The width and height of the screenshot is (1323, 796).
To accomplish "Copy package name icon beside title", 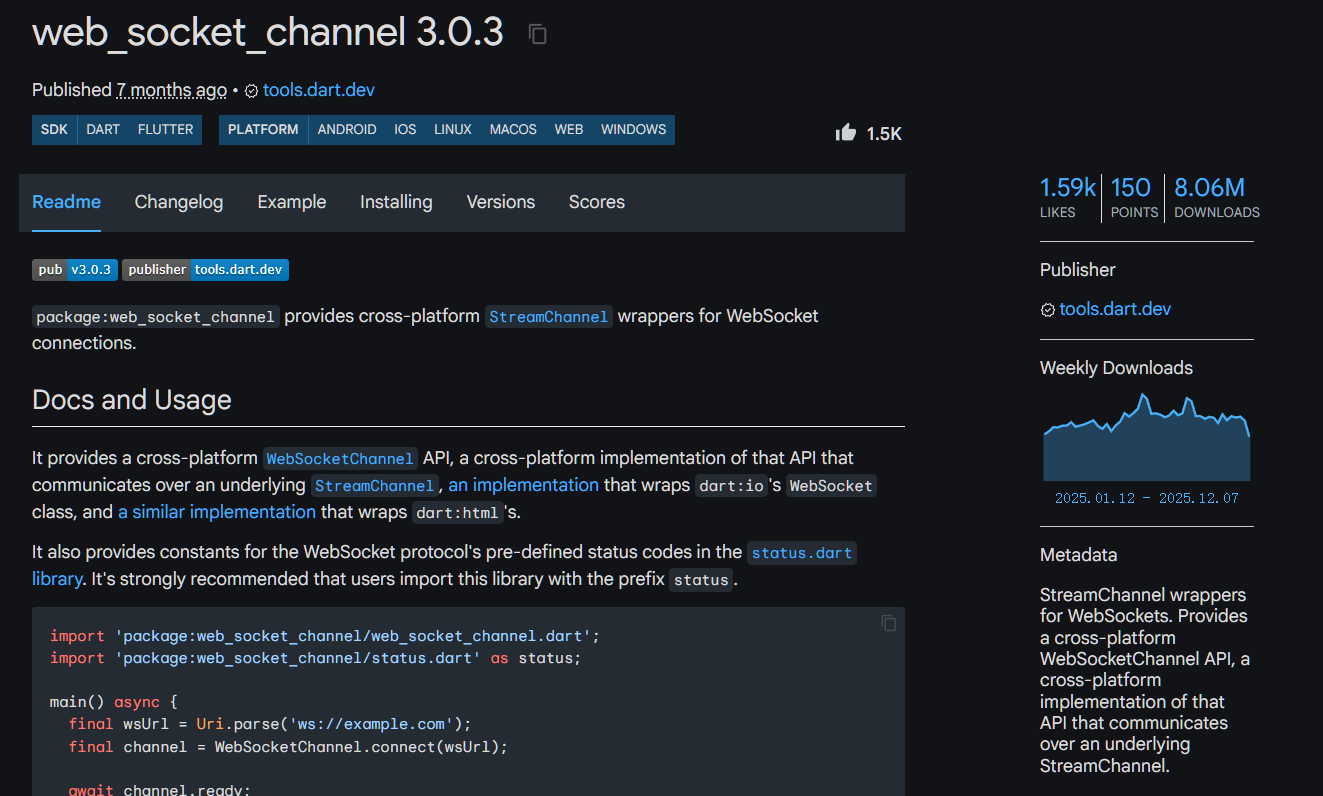I will pyautogui.click(x=538, y=35).
